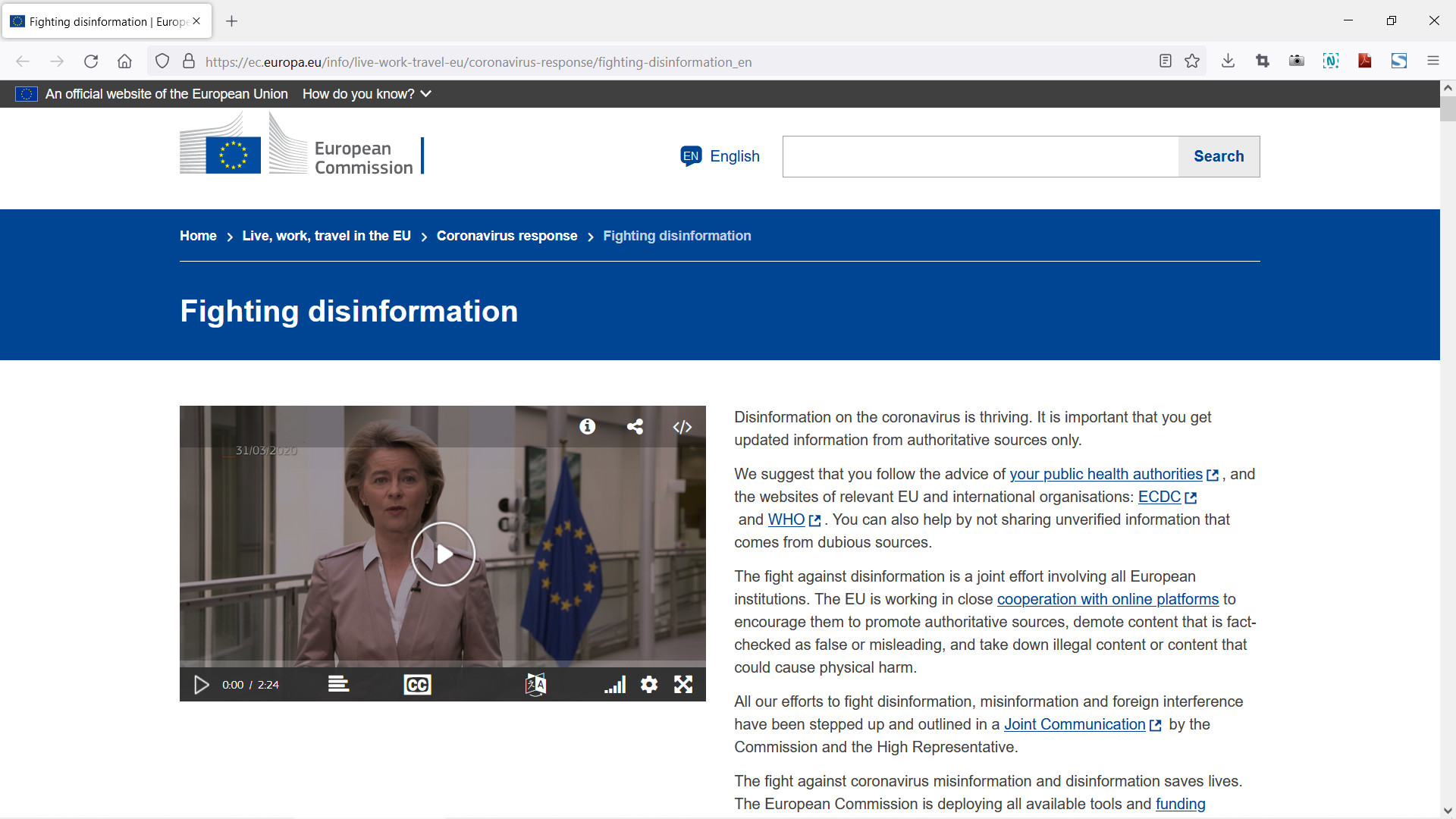Open the video audio language selector
1456x819 pixels.
click(535, 685)
